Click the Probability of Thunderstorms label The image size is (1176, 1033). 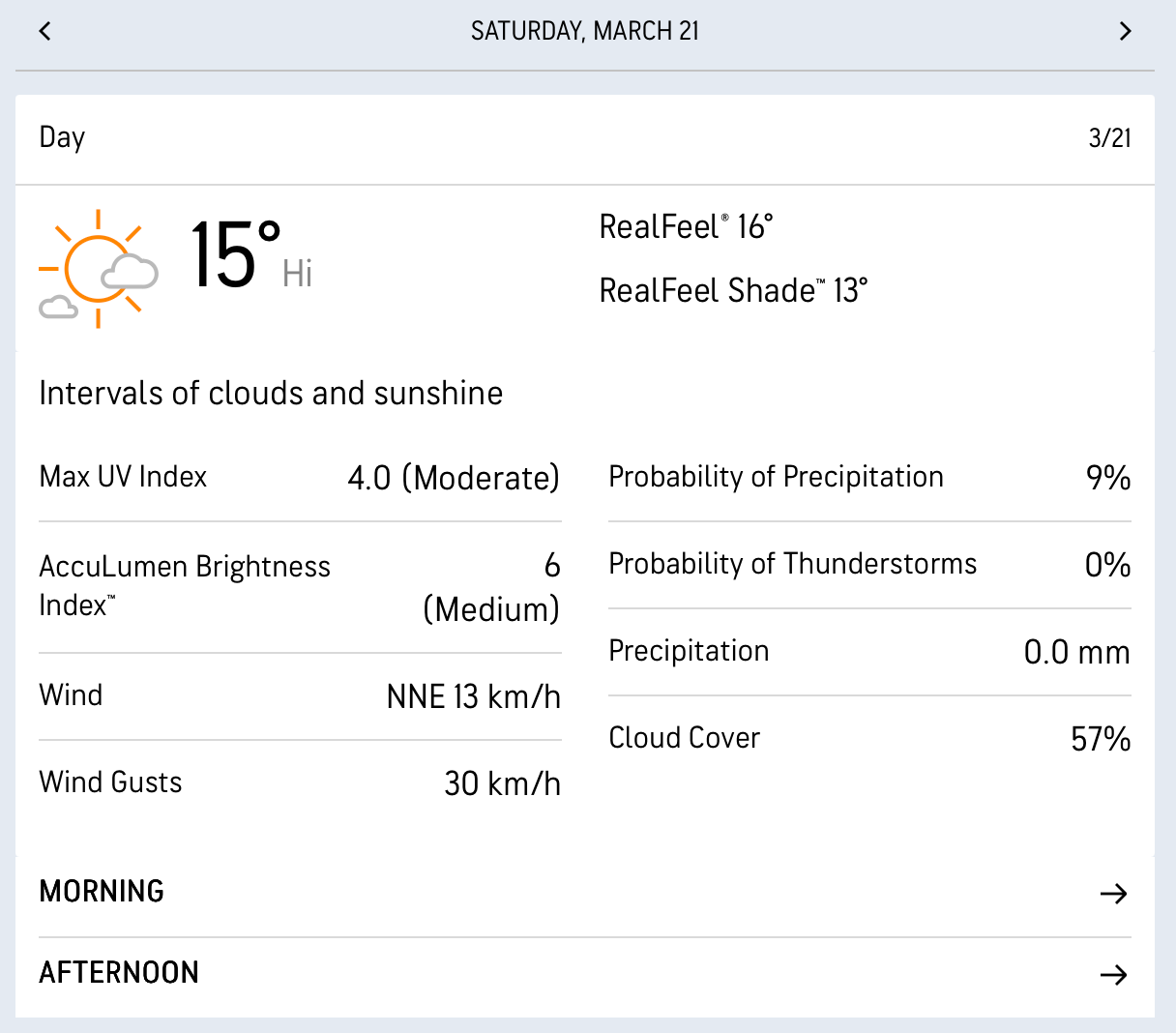click(792, 564)
